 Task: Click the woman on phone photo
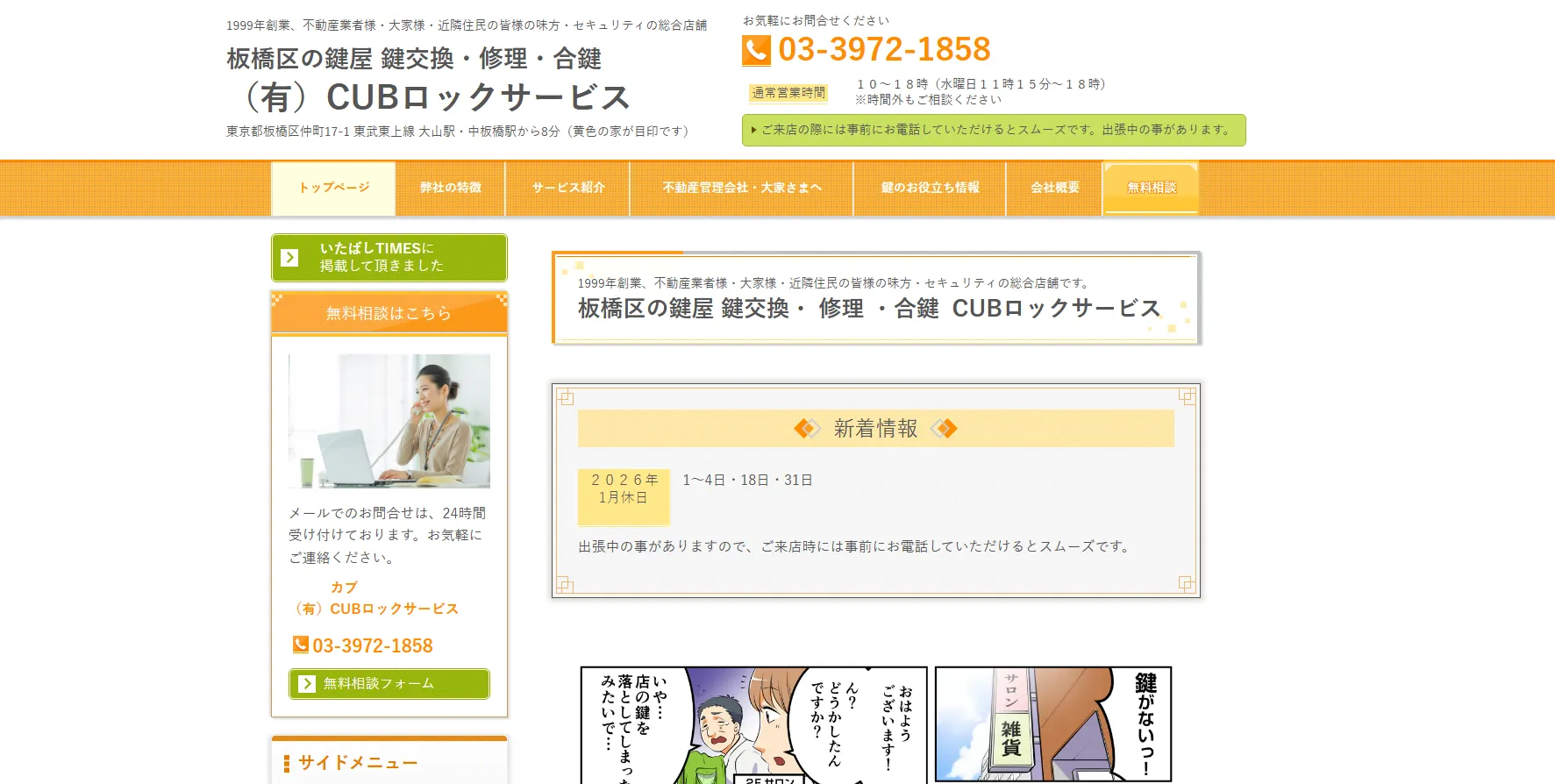point(389,421)
